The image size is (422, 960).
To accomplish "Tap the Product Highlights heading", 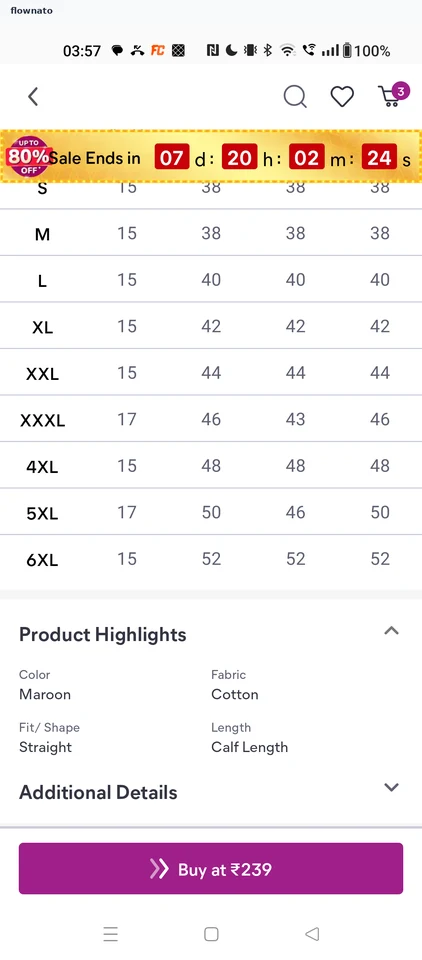I will tap(102, 634).
